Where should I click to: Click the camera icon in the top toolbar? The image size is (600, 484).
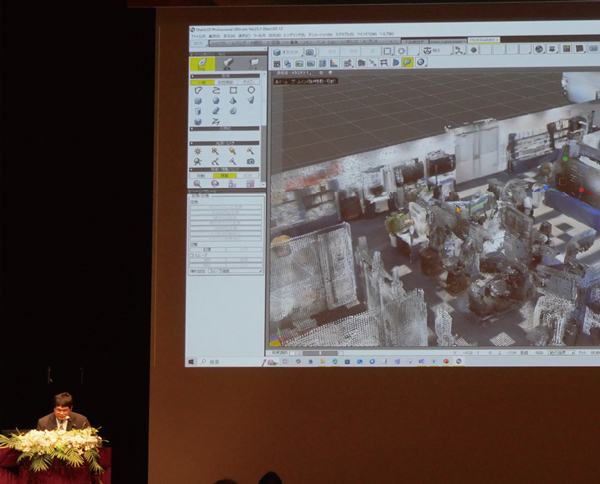point(310,52)
